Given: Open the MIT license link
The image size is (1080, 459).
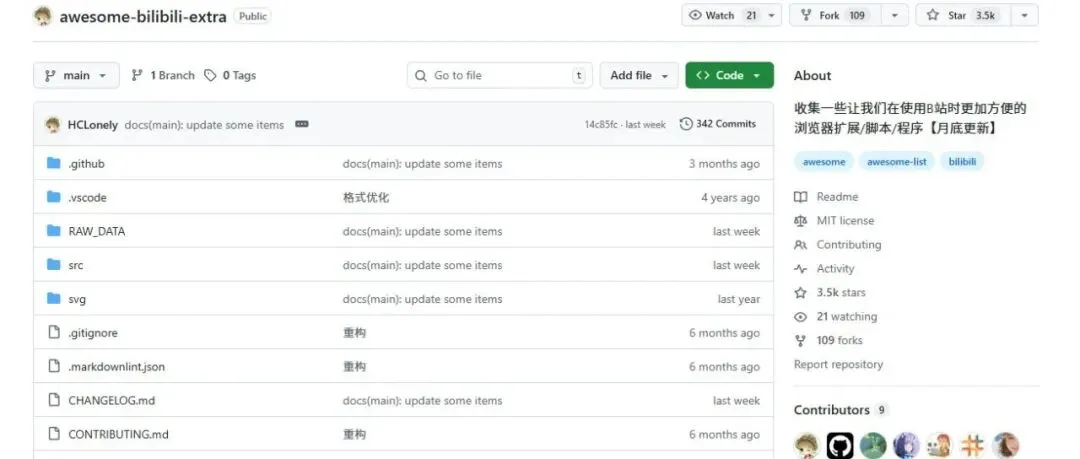Looking at the screenshot, I should [x=845, y=221].
